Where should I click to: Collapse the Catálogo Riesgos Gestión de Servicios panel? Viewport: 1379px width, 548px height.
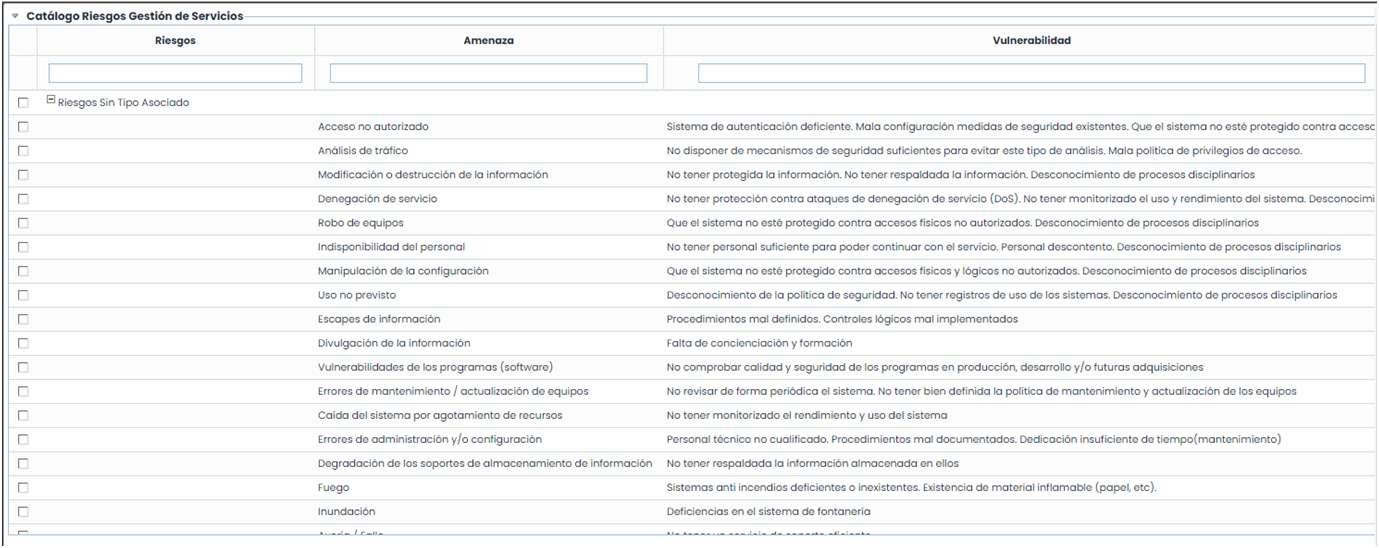coord(15,17)
